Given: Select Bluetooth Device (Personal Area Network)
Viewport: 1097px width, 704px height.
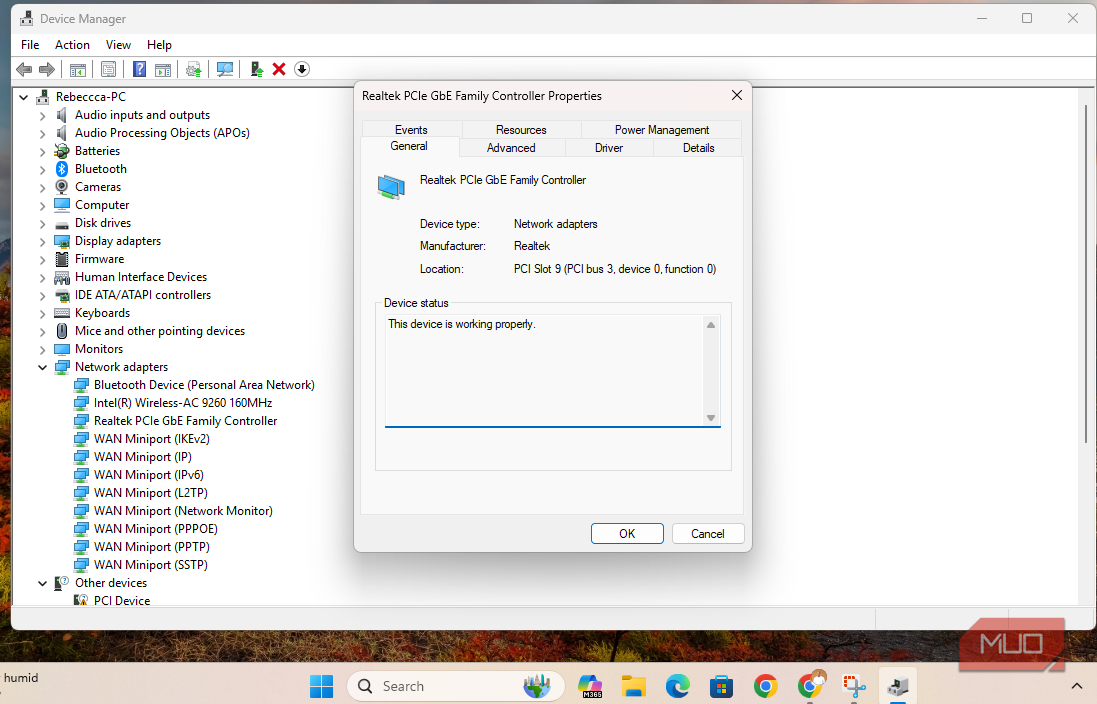Looking at the screenshot, I should click(x=204, y=385).
